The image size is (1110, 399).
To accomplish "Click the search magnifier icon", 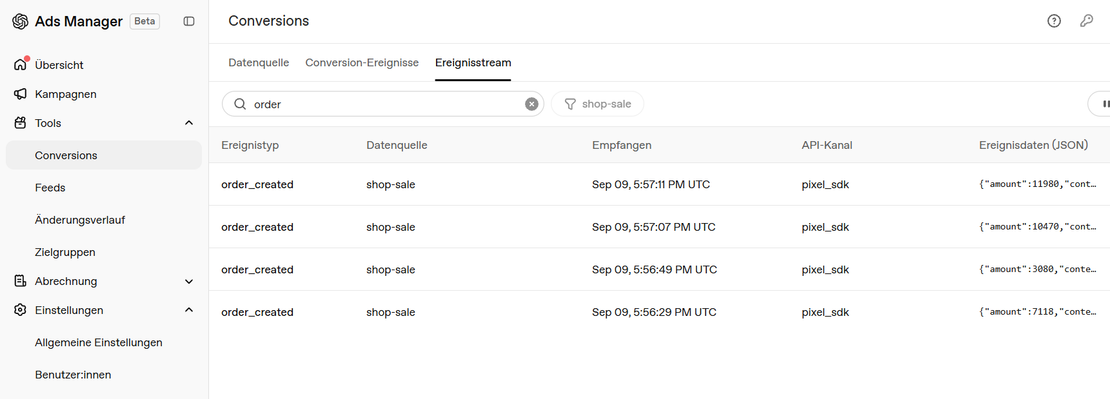I will point(240,104).
